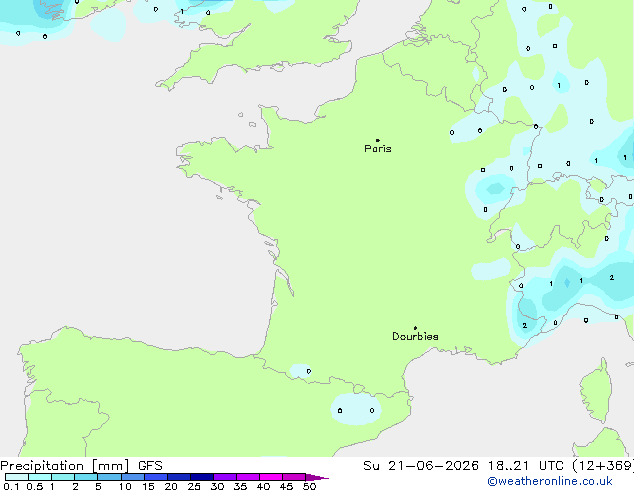634x490 pixels.
Task: Click the Dourbies city marker dot
Action: tap(415, 328)
